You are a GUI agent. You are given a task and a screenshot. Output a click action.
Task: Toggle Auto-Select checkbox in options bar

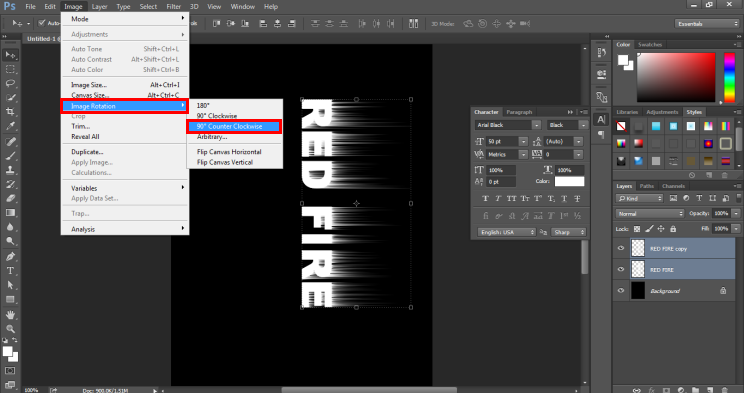42,23
